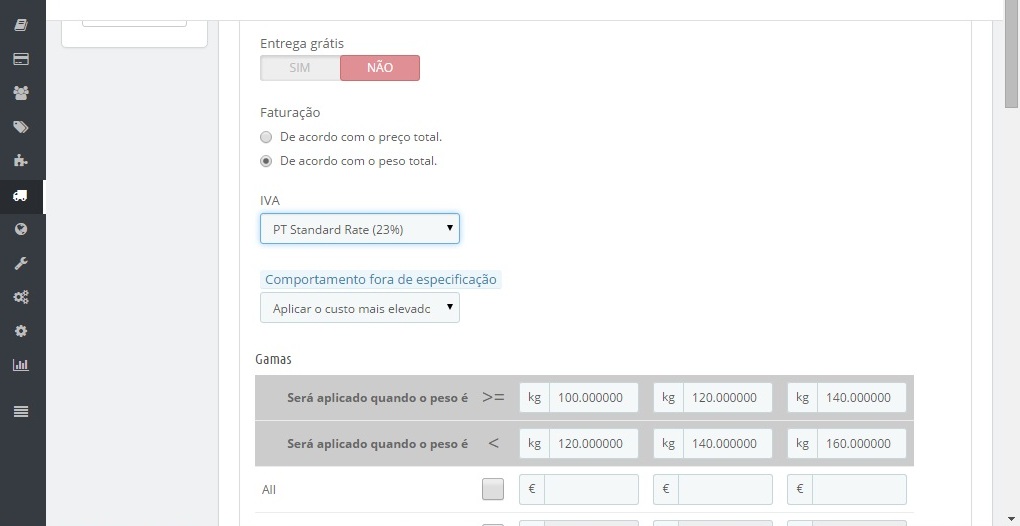Open the Preferences wrench icon
Screen dimensions: 1020x526
[21, 263]
